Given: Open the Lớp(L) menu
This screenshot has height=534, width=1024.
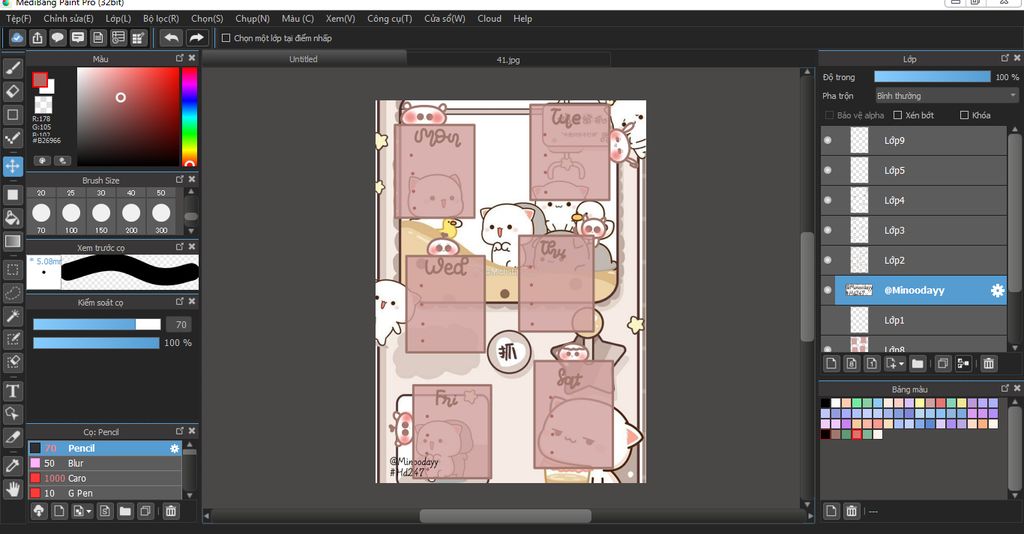Looking at the screenshot, I should (x=118, y=18).
